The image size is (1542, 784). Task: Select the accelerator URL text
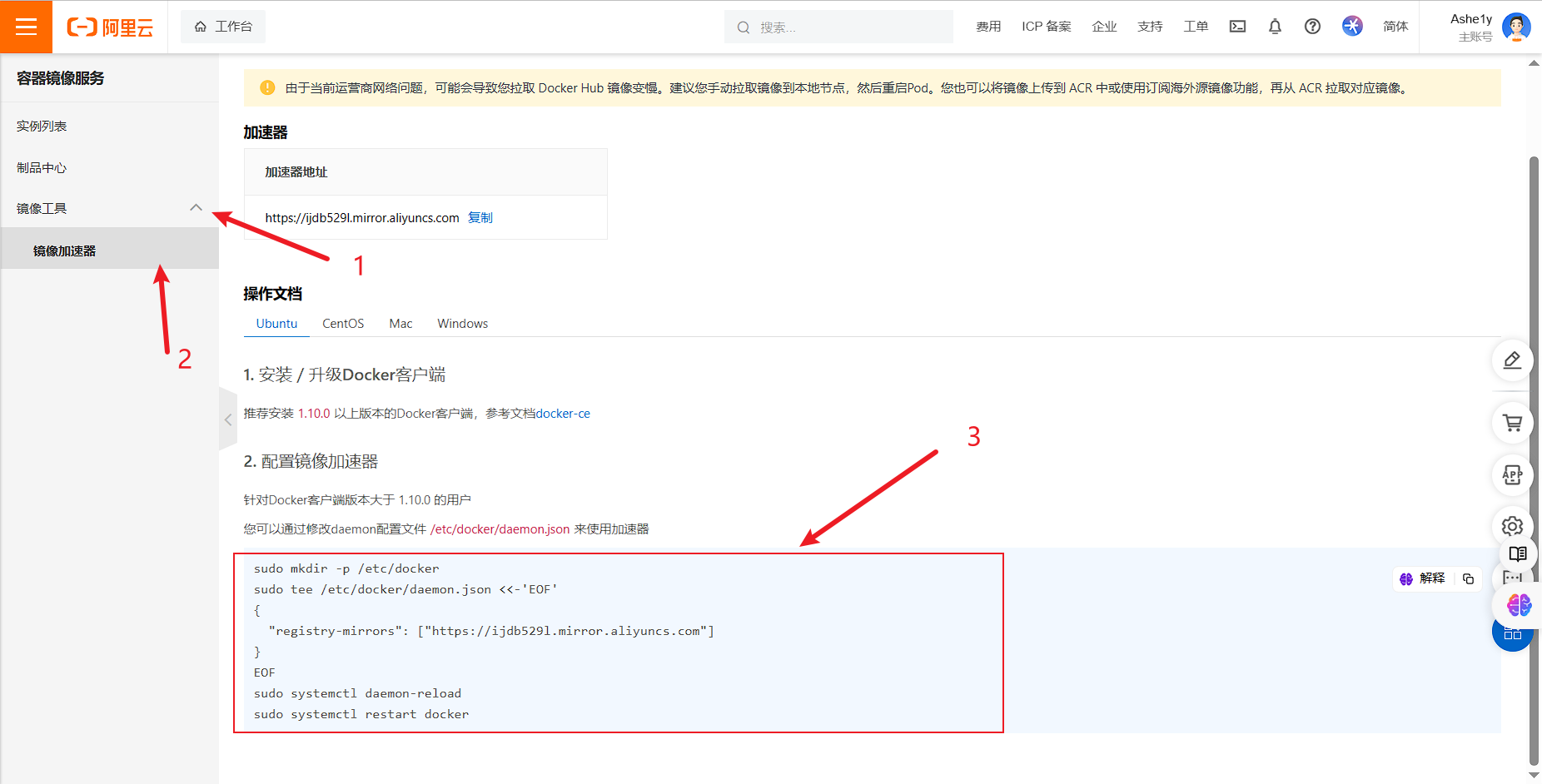click(362, 217)
